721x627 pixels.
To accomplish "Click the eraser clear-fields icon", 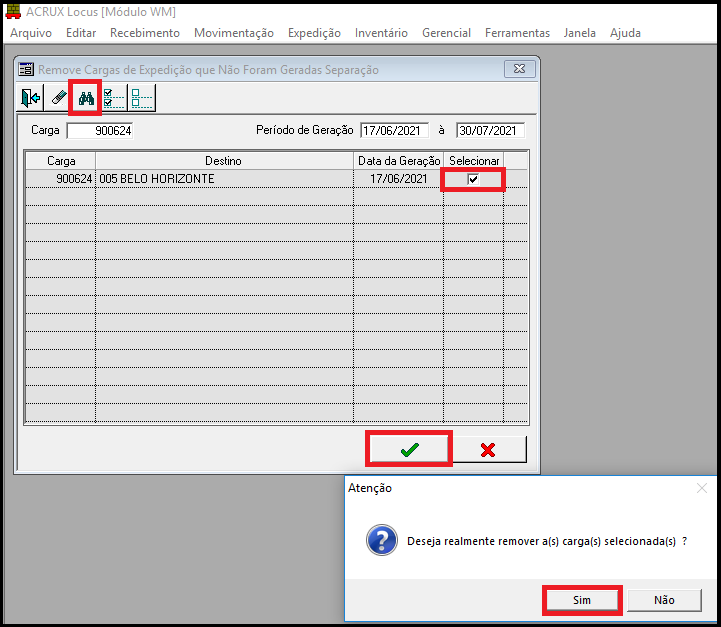I will point(58,98).
